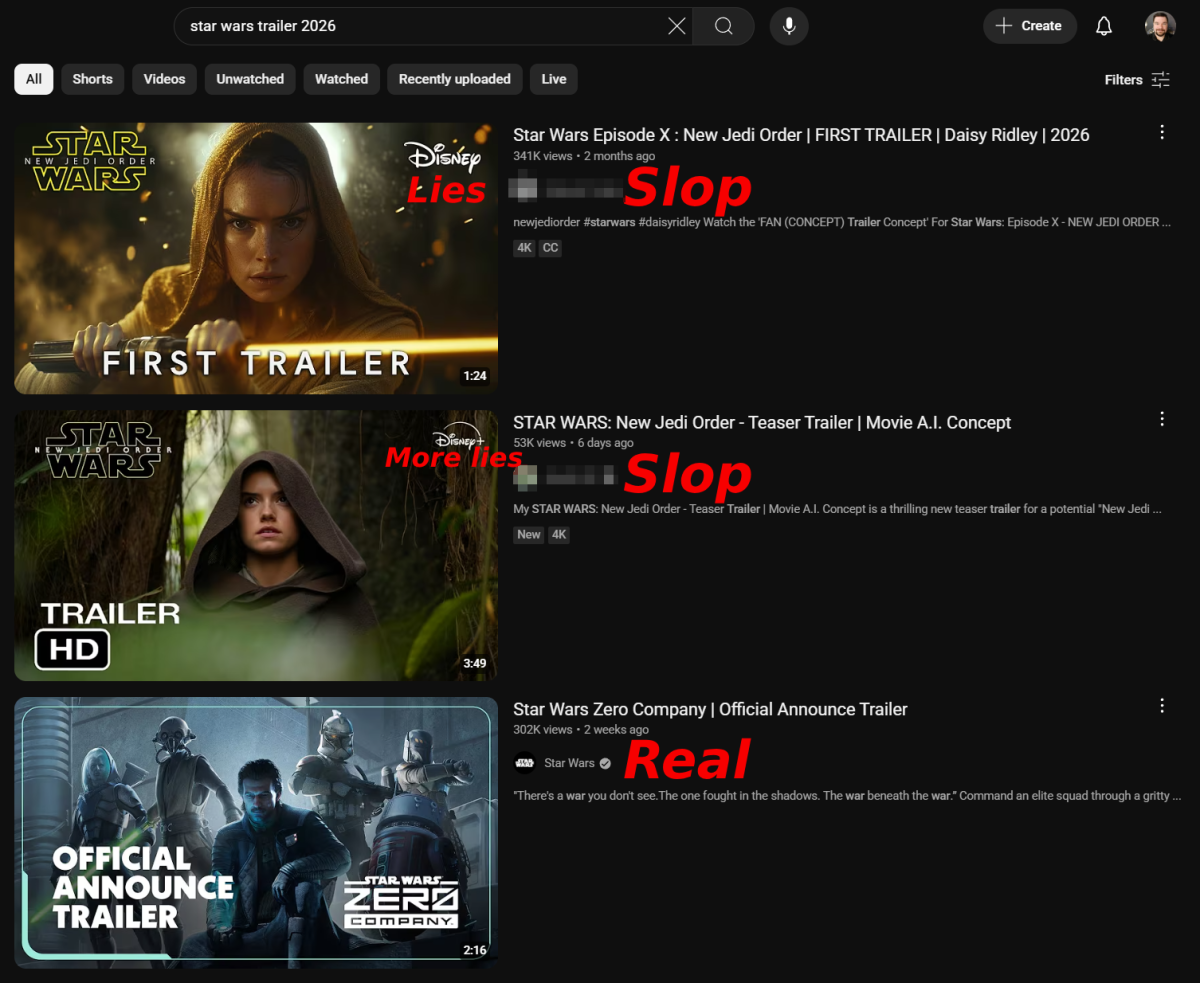
Task: Click the CC badge under the Episode X video
Action: point(550,248)
